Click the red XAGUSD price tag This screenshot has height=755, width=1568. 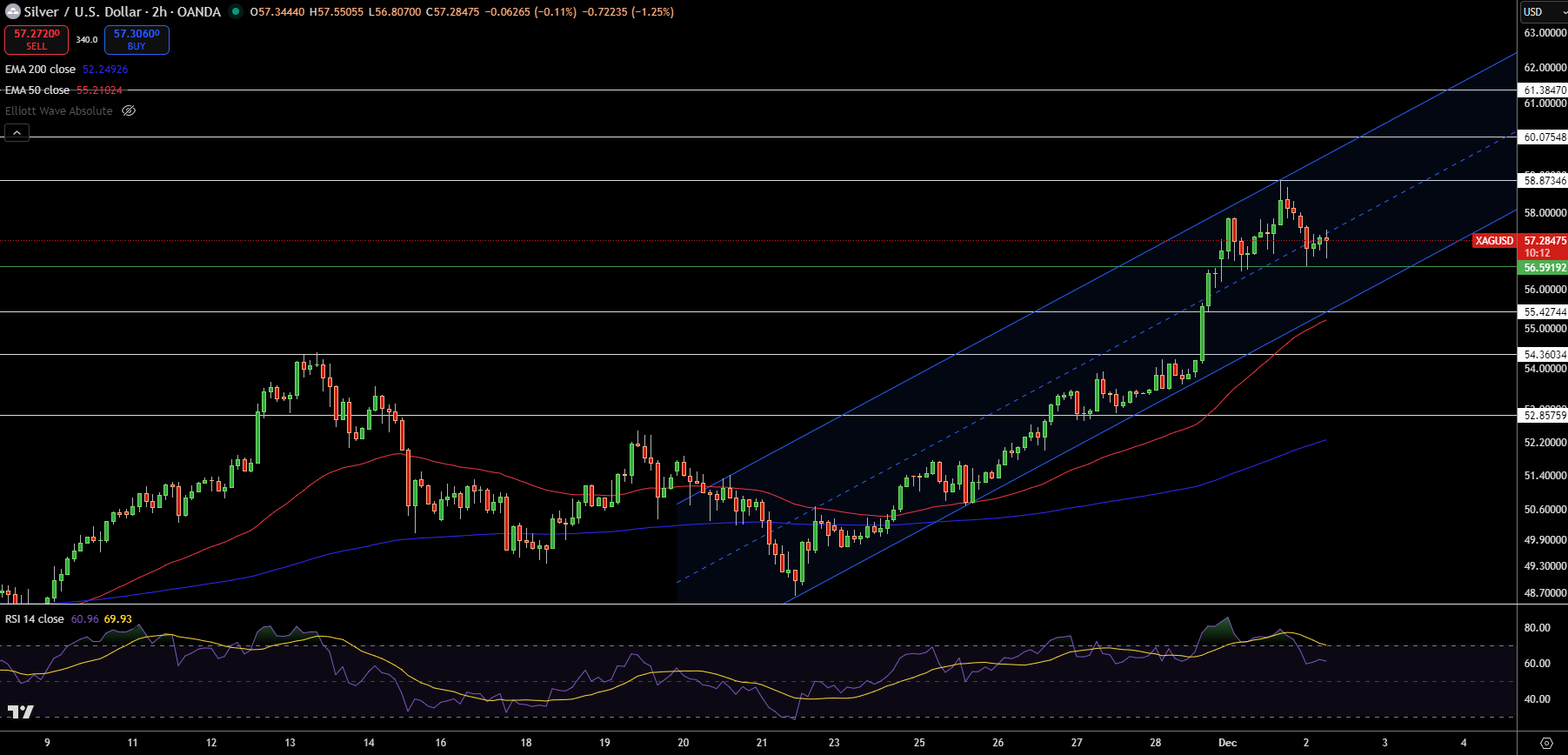(x=1494, y=241)
